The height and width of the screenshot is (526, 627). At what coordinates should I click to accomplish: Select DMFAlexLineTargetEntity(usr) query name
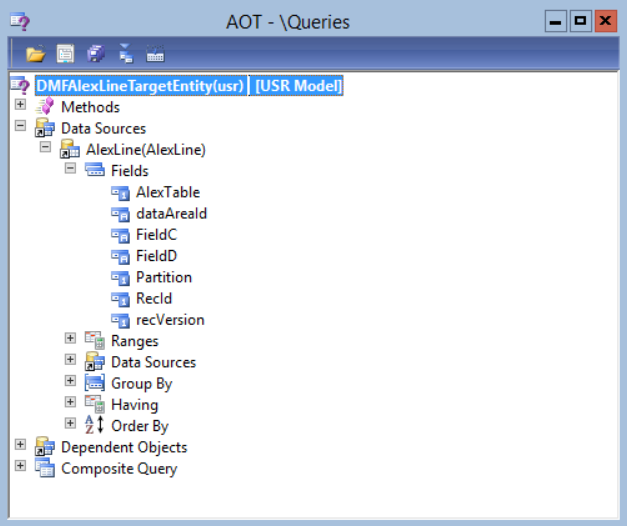coord(140,86)
